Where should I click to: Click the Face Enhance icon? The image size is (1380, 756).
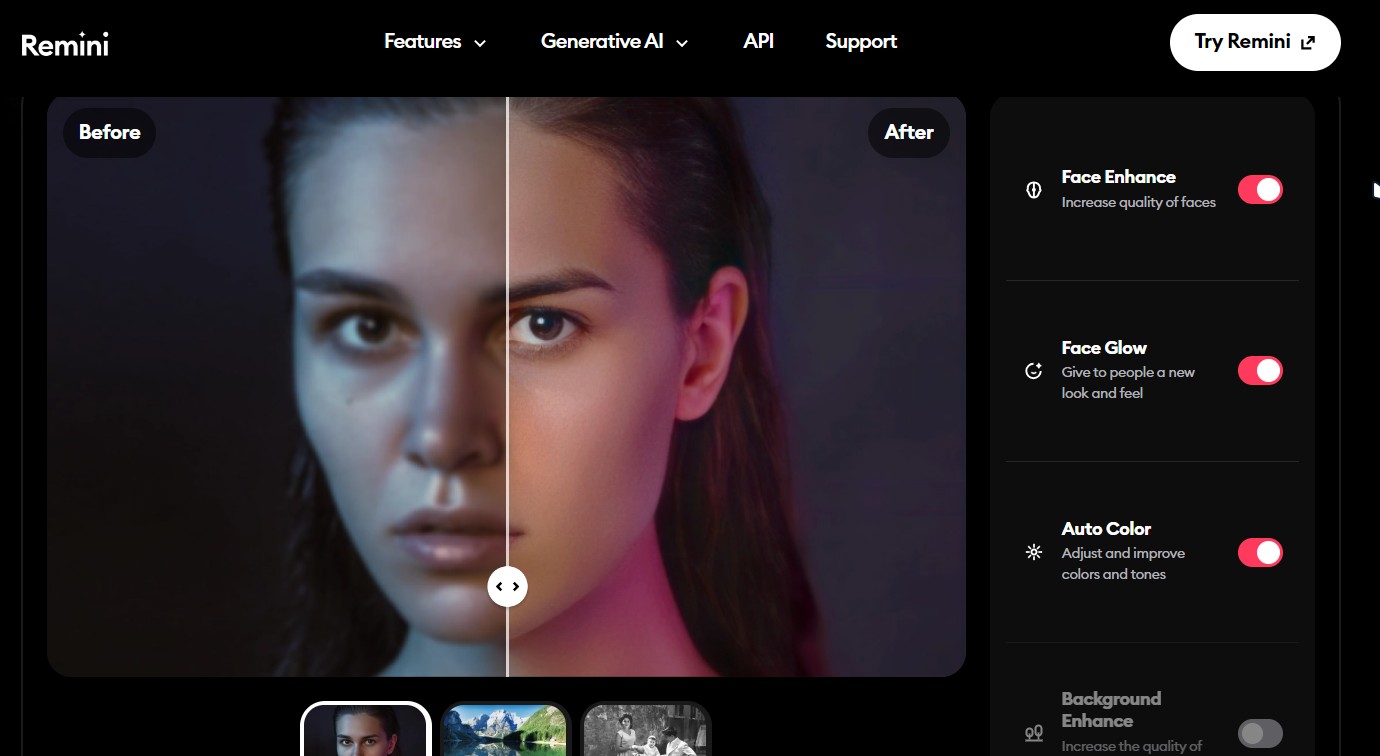(1034, 190)
